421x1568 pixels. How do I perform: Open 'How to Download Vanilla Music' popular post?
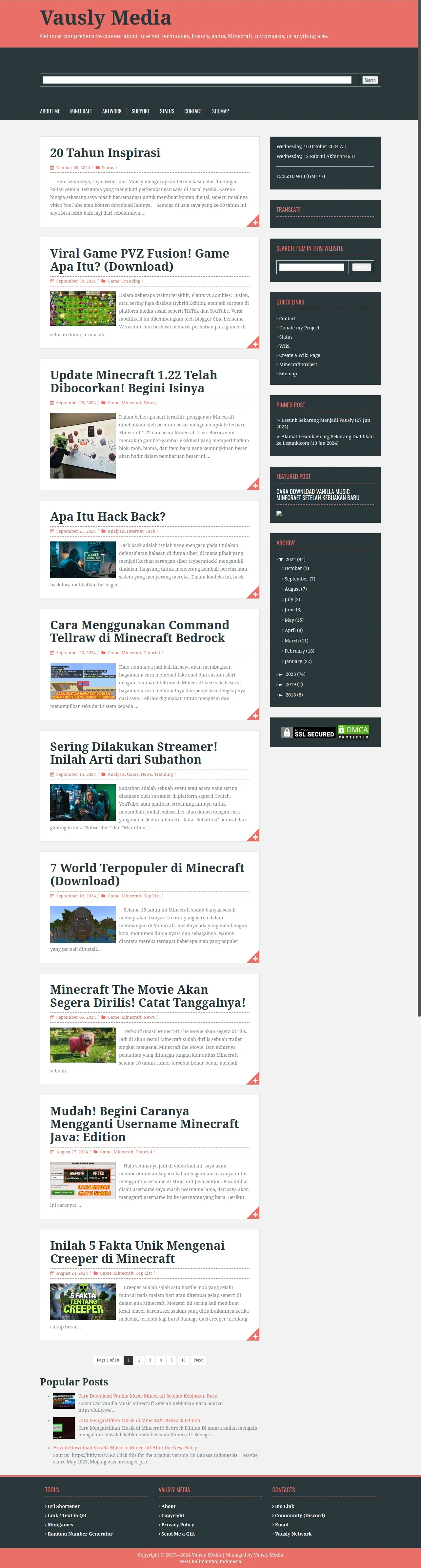[x=125, y=1448]
